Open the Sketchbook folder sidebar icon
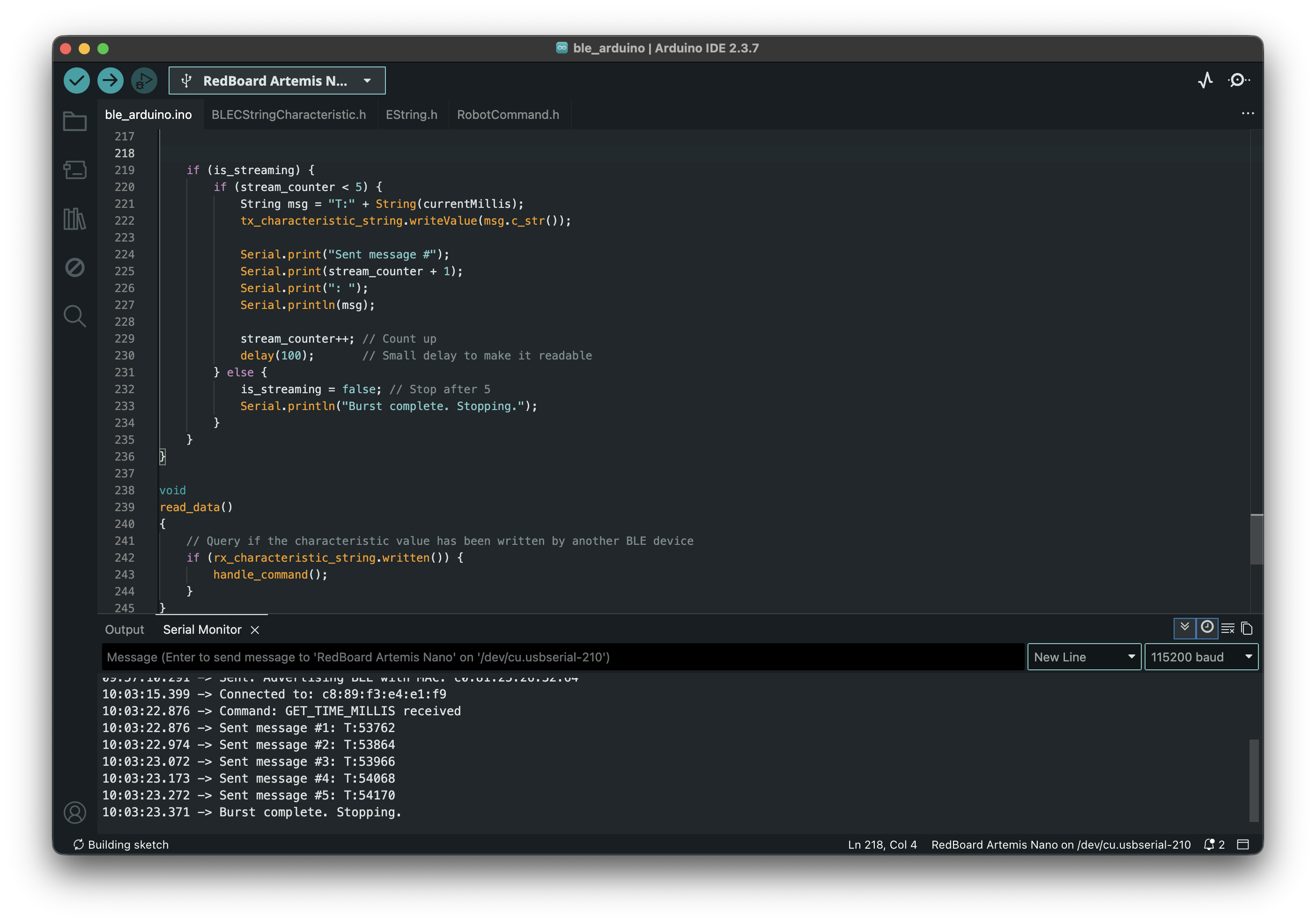The image size is (1316, 924). 74,121
